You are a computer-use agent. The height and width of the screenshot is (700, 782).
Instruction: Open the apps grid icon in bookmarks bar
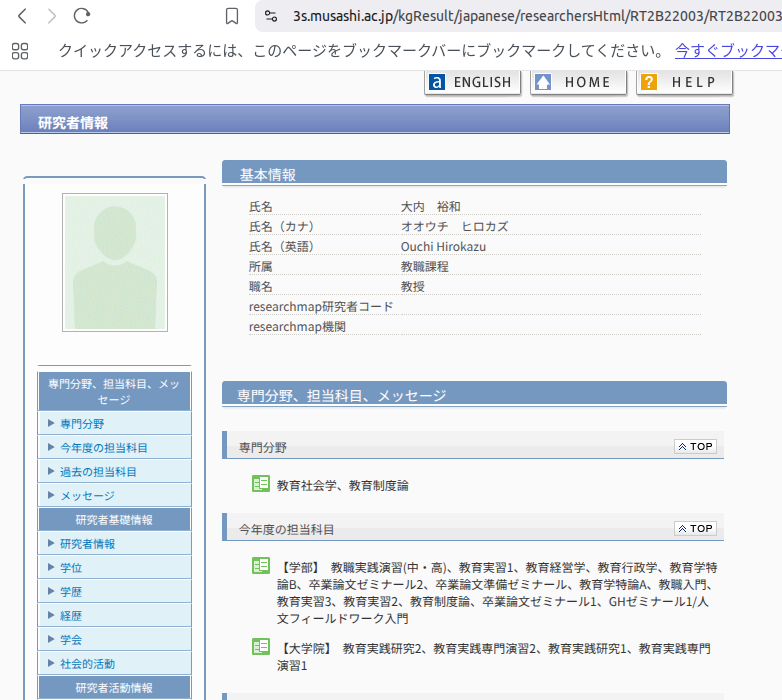[20, 52]
